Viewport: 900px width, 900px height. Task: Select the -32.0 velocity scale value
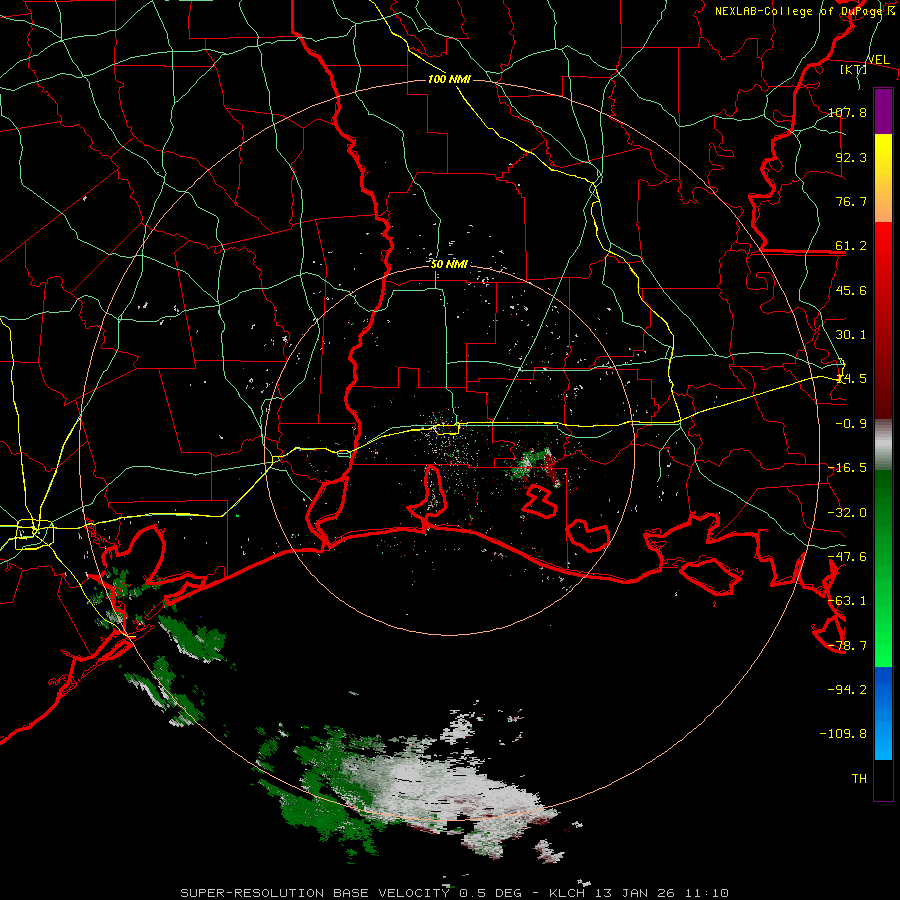[x=847, y=513]
